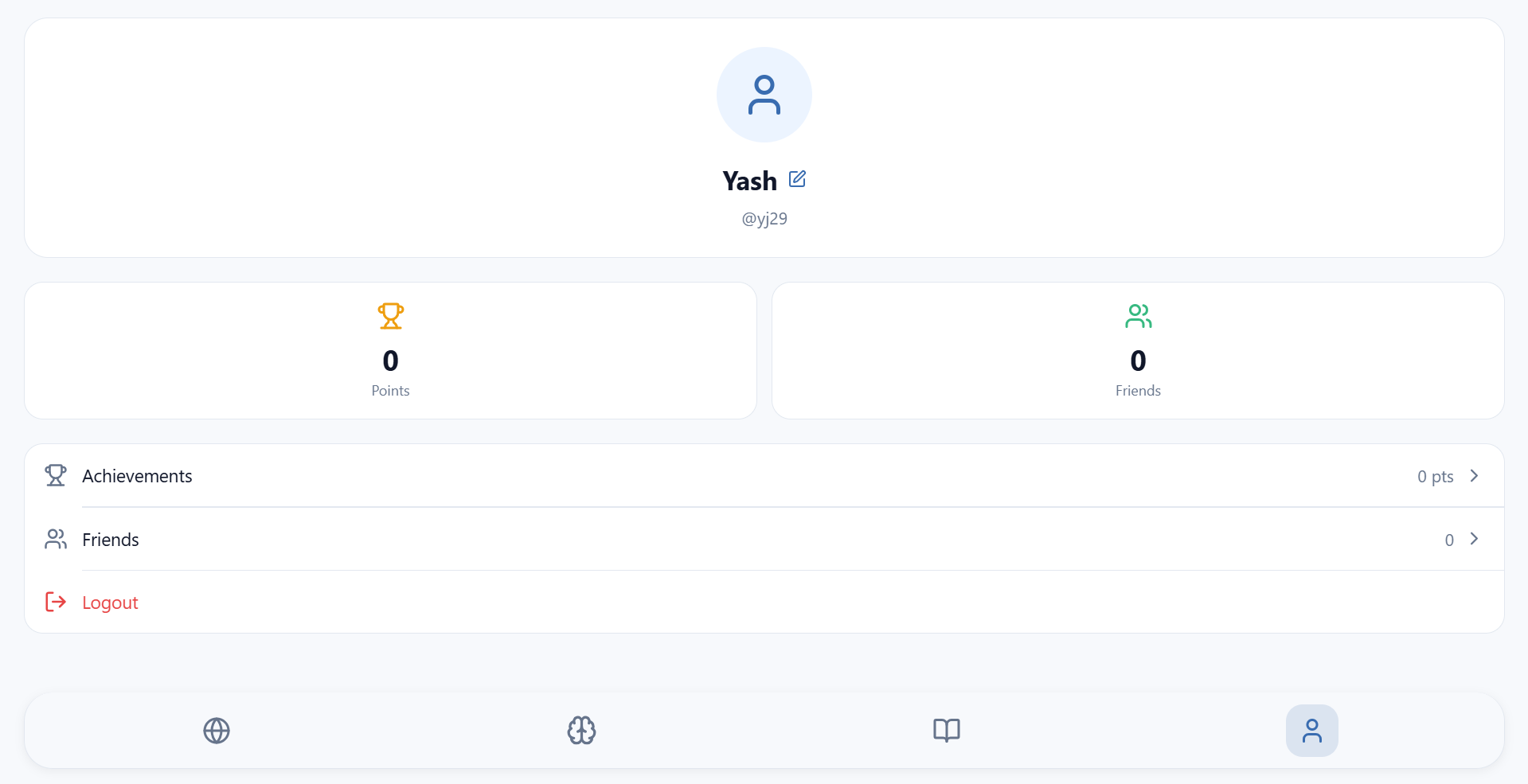Expand Achievements using its right chevron
This screenshot has height=784, width=1528.
click(1474, 475)
